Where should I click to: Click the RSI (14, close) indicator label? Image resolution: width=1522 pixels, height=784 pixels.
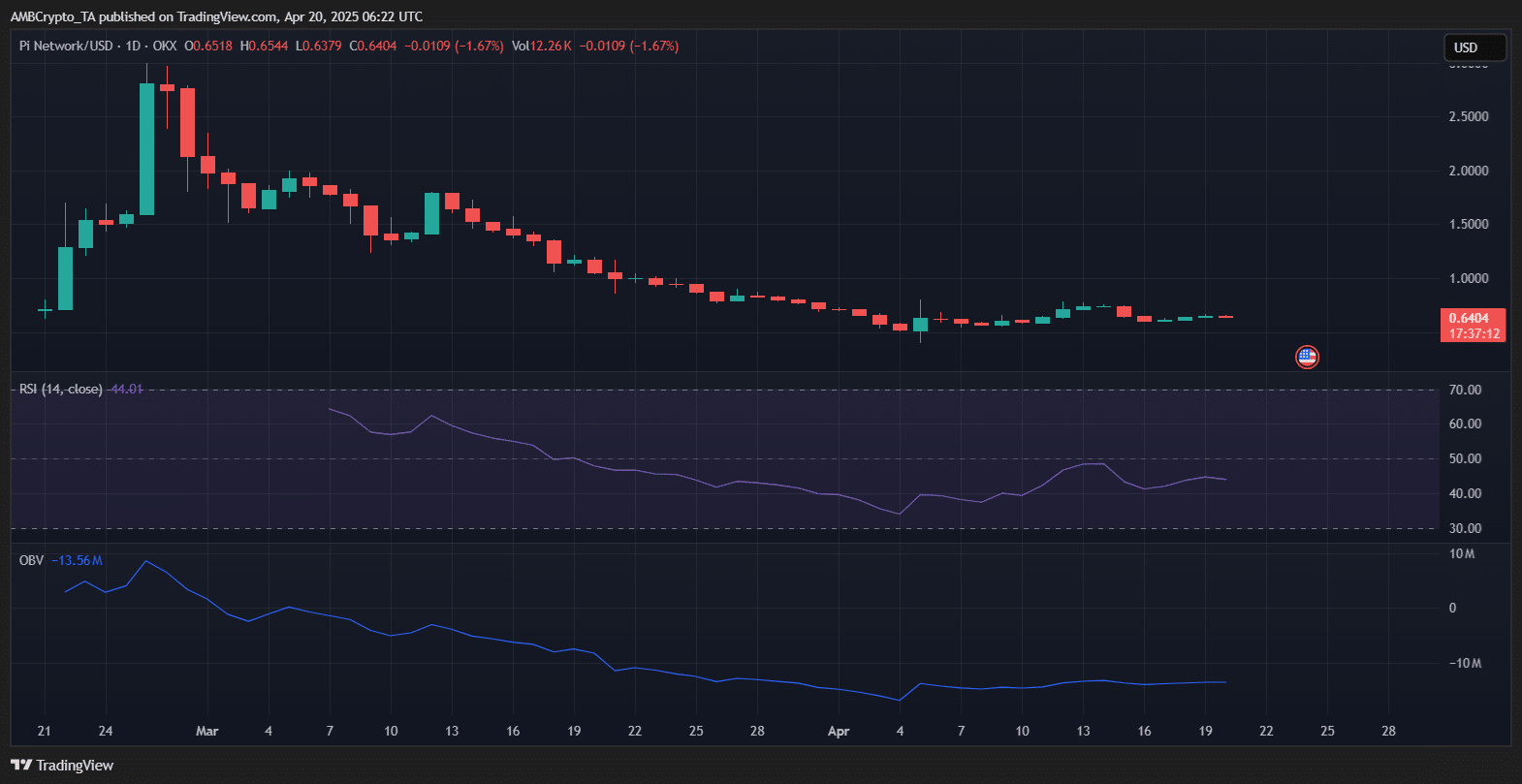tap(60, 389)
